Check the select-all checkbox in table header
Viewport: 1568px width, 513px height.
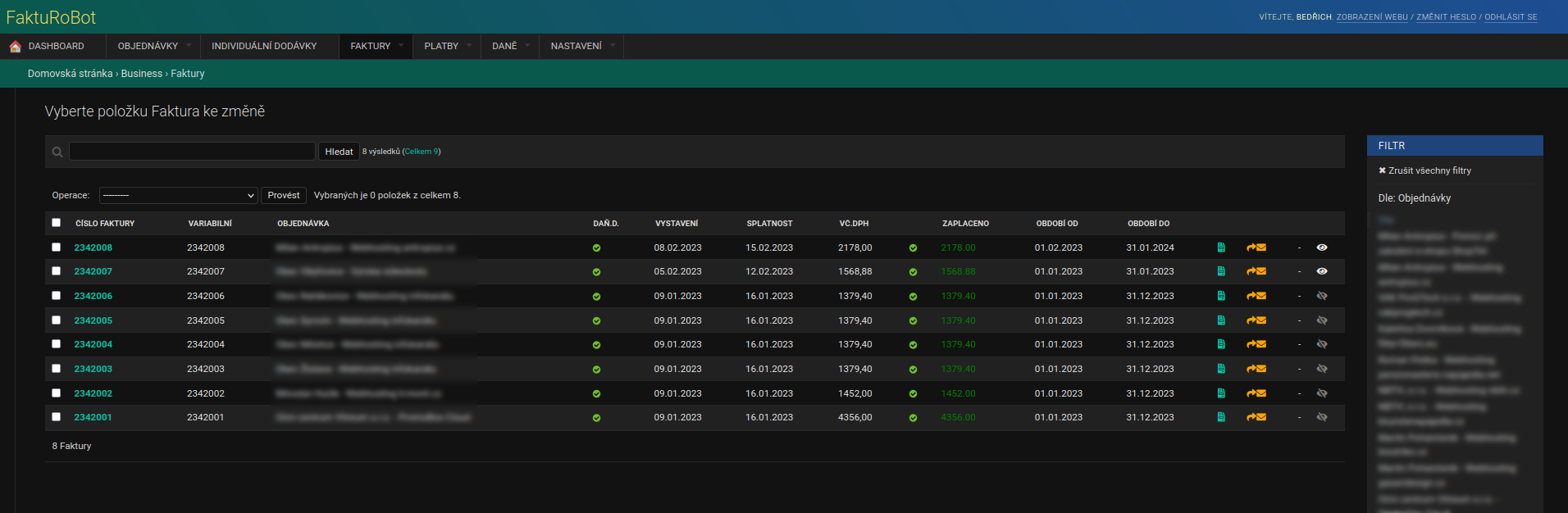(57, 223)
